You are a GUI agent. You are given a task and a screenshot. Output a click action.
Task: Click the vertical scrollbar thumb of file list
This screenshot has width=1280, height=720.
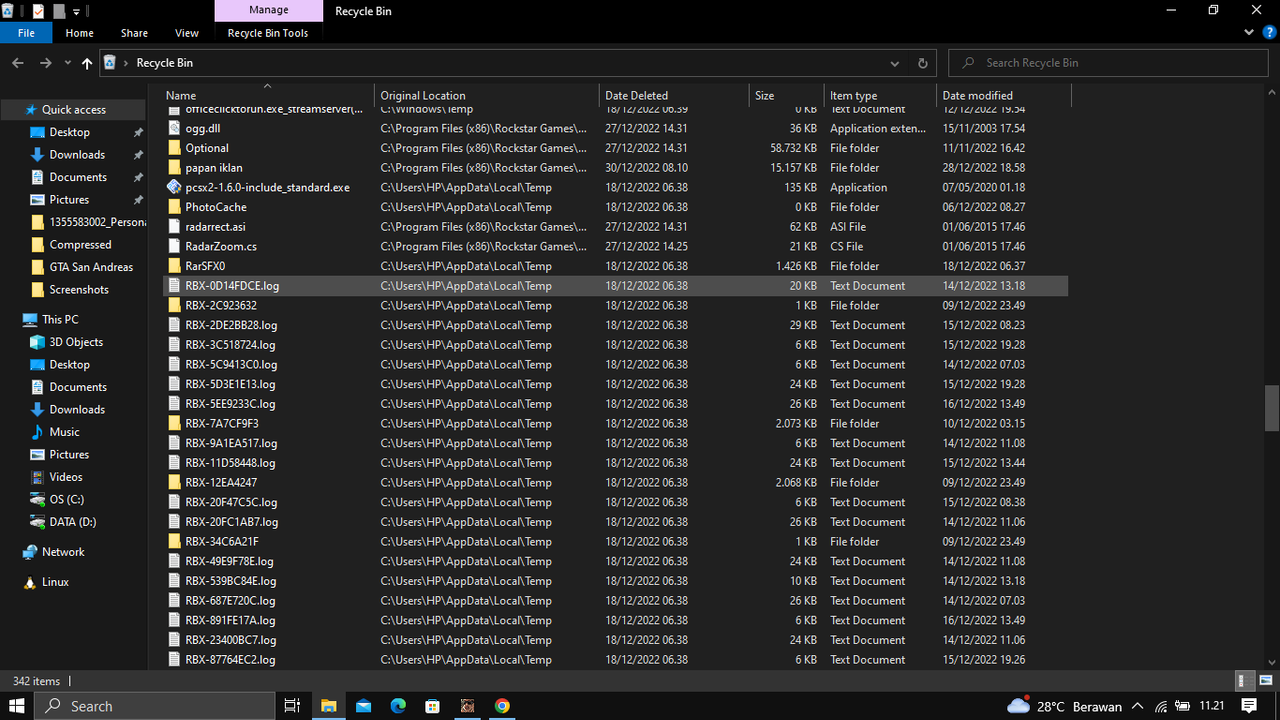coord(1272,408)
